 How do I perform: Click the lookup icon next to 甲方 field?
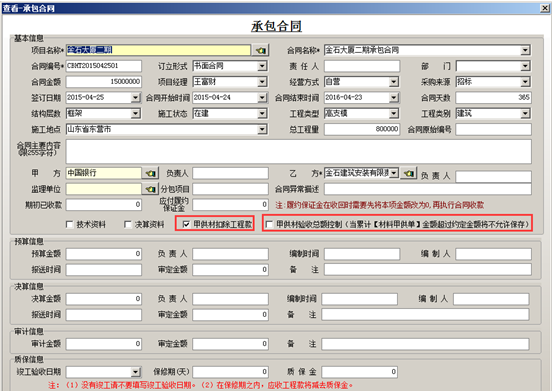[150, 173]
